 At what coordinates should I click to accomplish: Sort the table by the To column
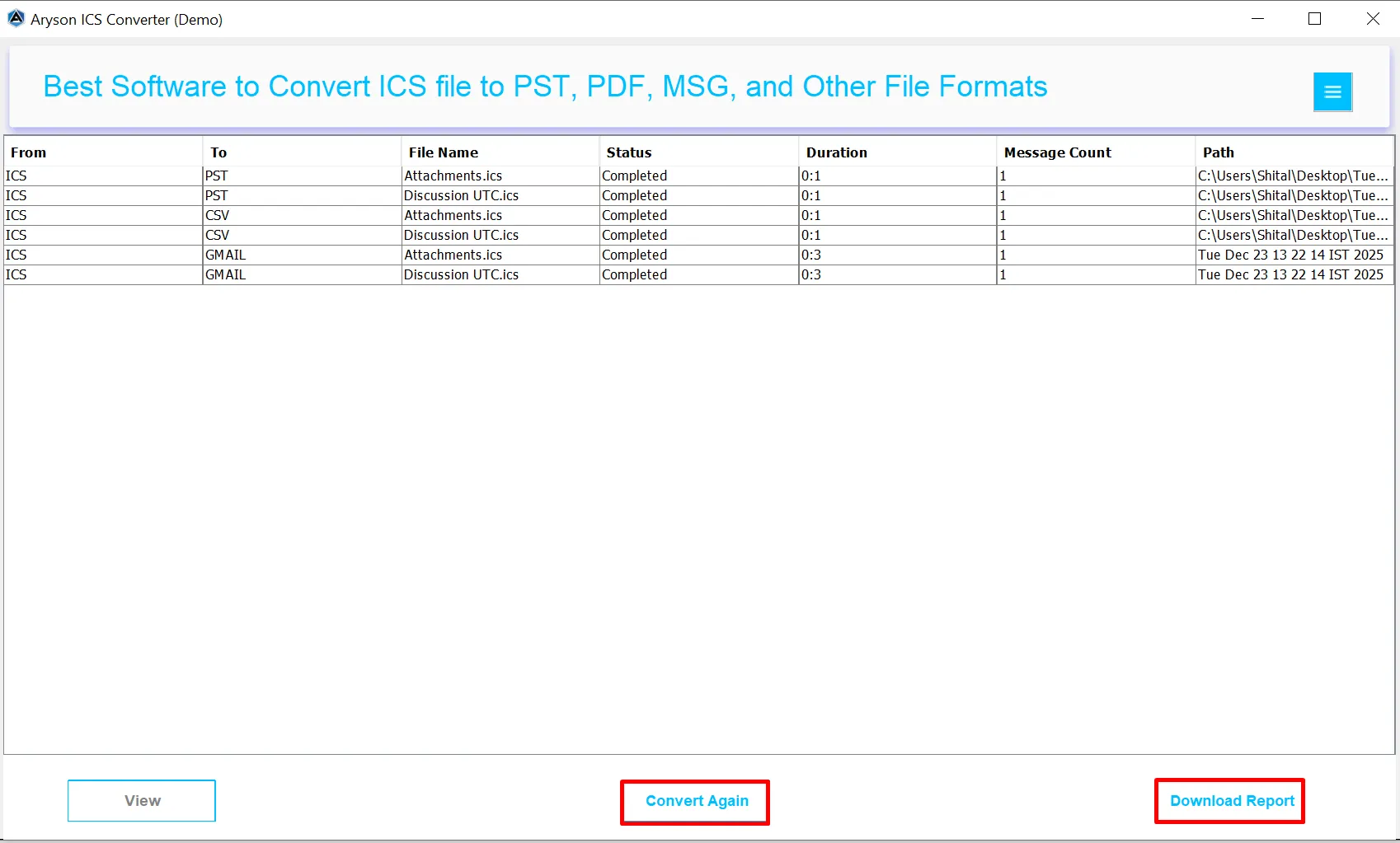tap(218, 152)
